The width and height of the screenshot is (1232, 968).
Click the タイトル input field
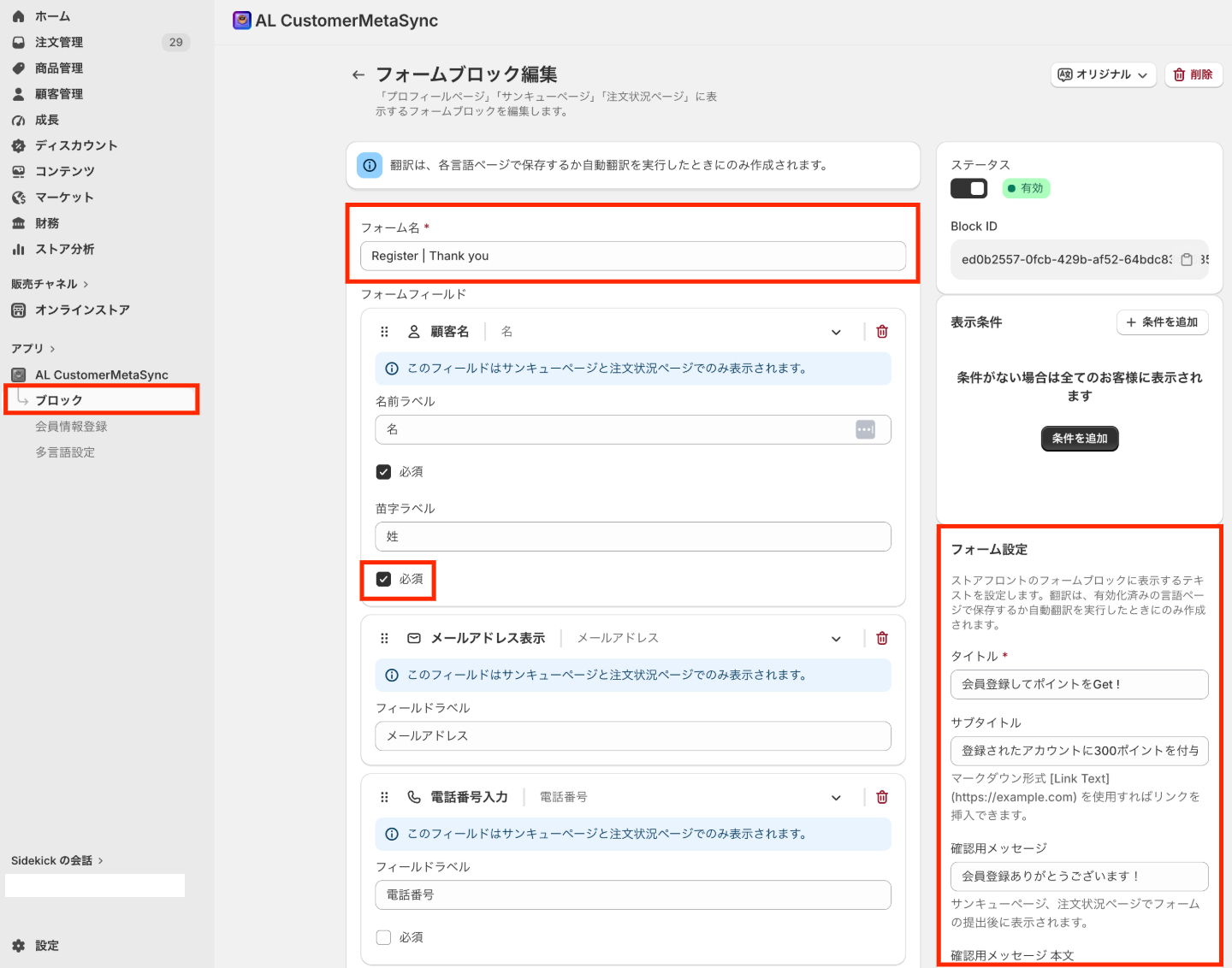pos(1080,684)
